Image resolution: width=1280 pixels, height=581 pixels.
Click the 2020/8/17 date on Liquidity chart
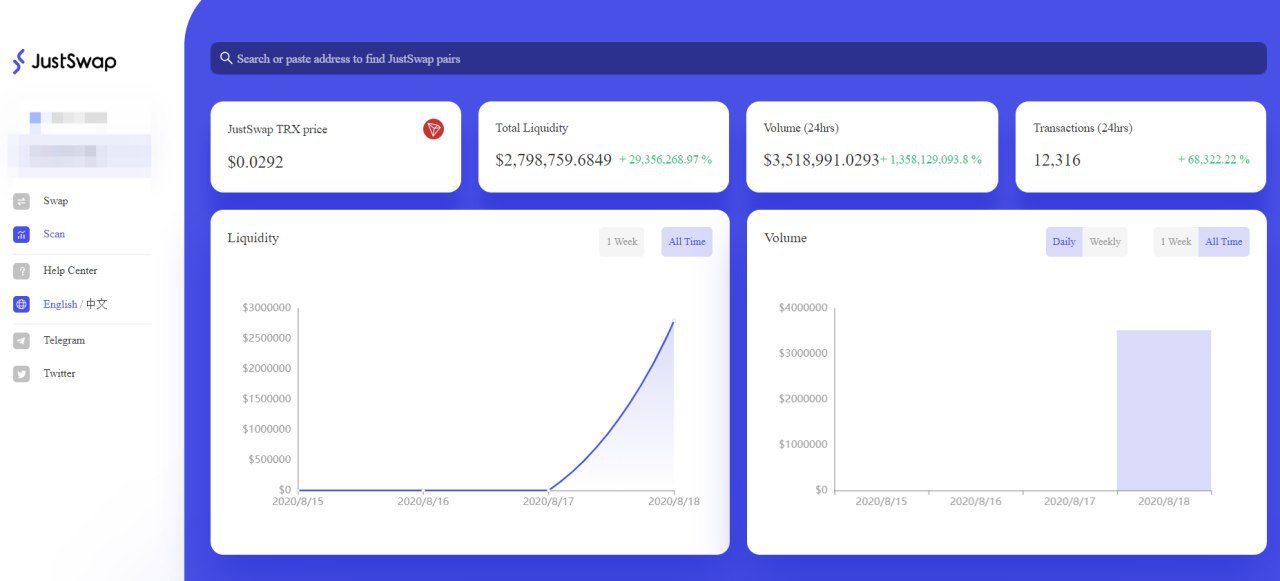coord(548,501)
